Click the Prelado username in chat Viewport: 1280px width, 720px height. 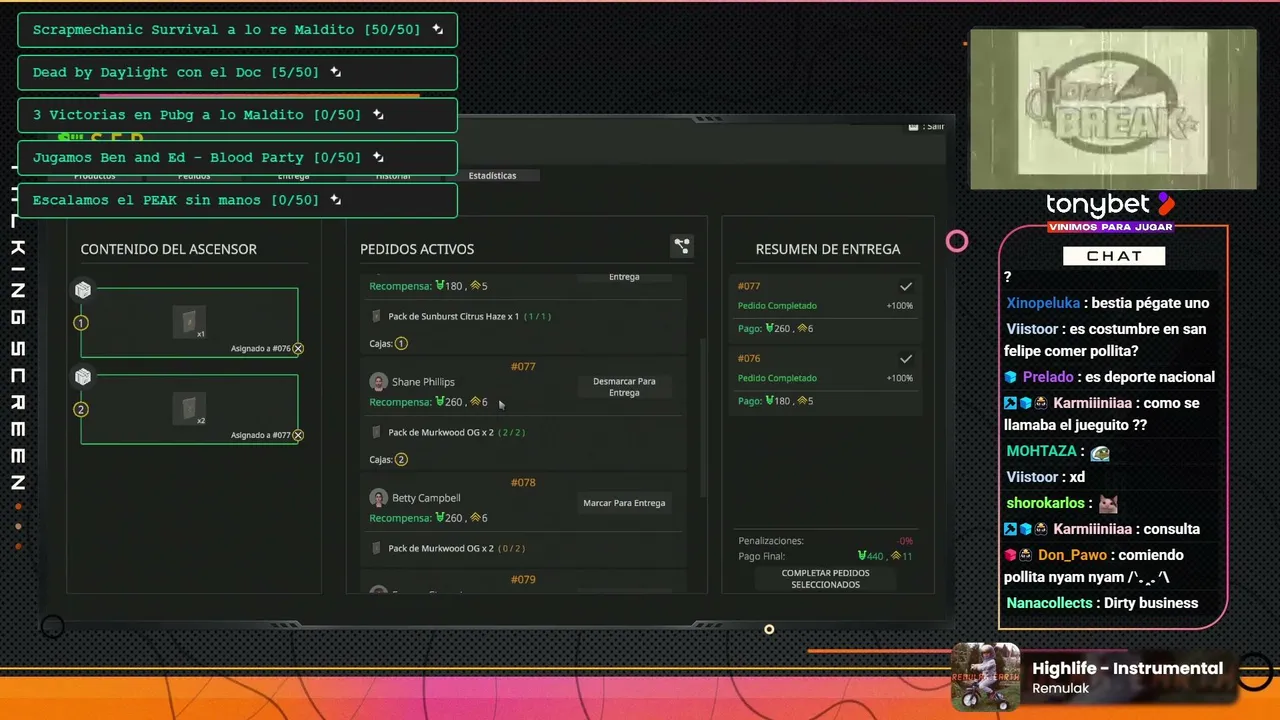(x=1048, y=377)
